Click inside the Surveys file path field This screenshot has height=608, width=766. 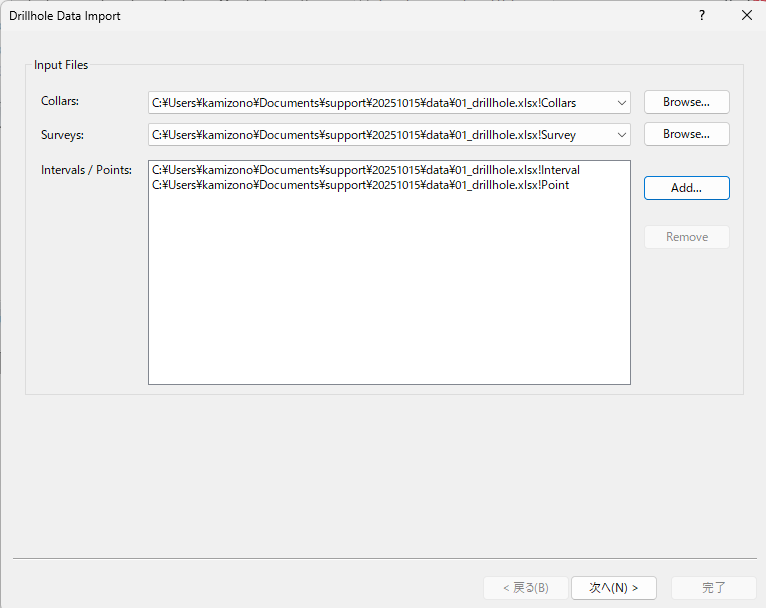tap(380, 134)
